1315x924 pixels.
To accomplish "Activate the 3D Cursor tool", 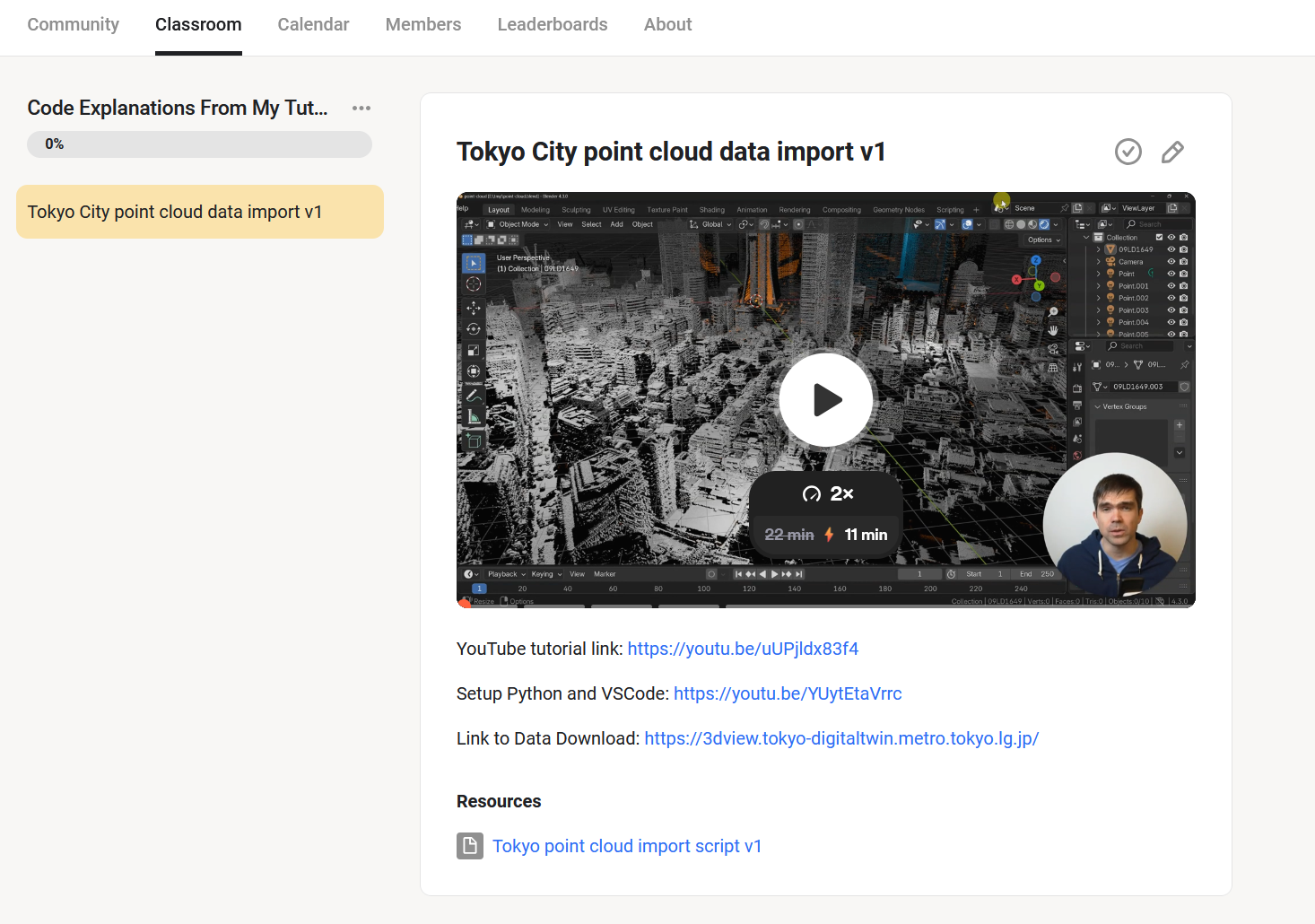I will pyautogui.click(x=473, y=283).
